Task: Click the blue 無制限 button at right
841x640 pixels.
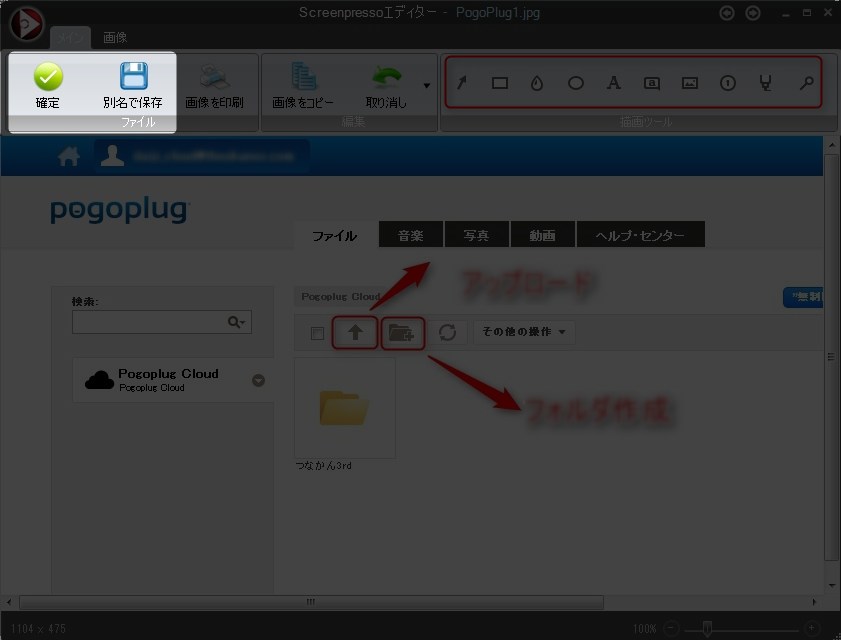Action: pos(803,297)
